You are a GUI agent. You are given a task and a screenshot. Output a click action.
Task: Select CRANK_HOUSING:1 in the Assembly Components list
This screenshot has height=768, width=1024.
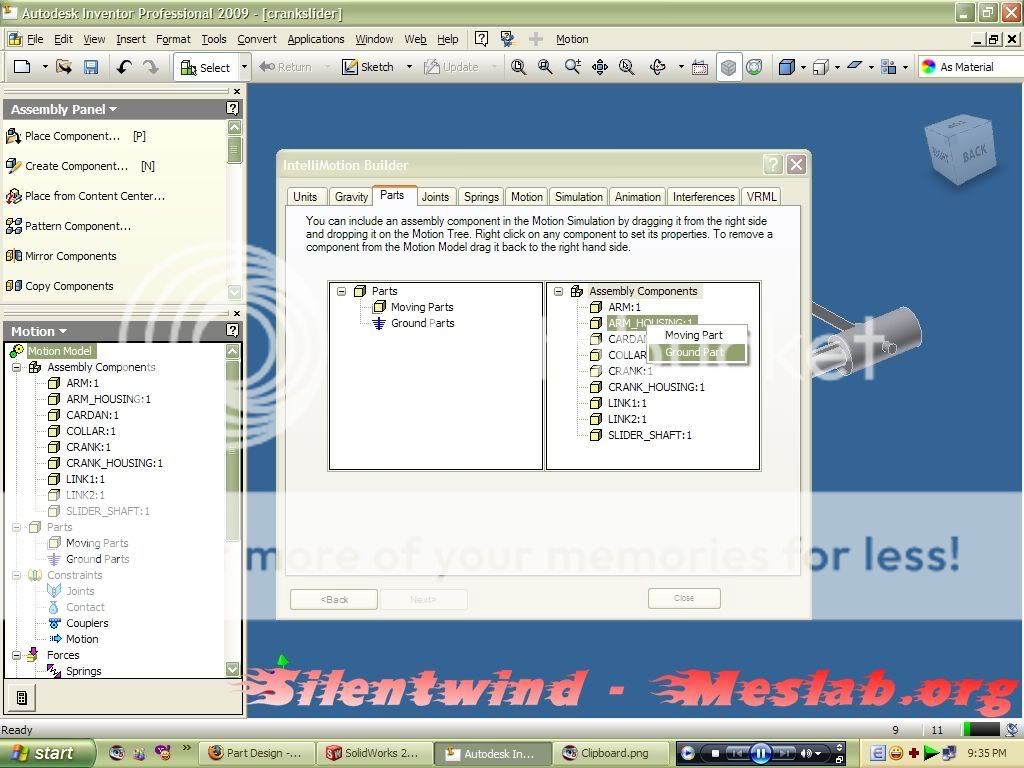pyautogui.click(x=656, y=387)
